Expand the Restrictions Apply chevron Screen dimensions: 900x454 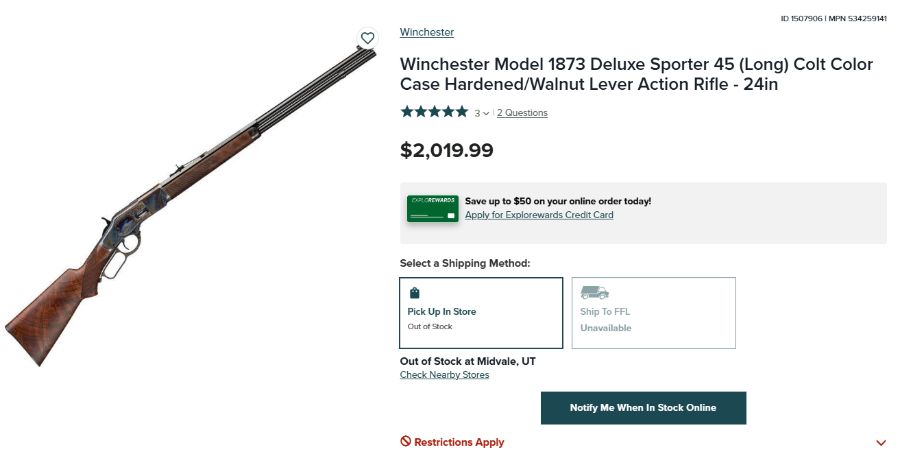[881, 442]
